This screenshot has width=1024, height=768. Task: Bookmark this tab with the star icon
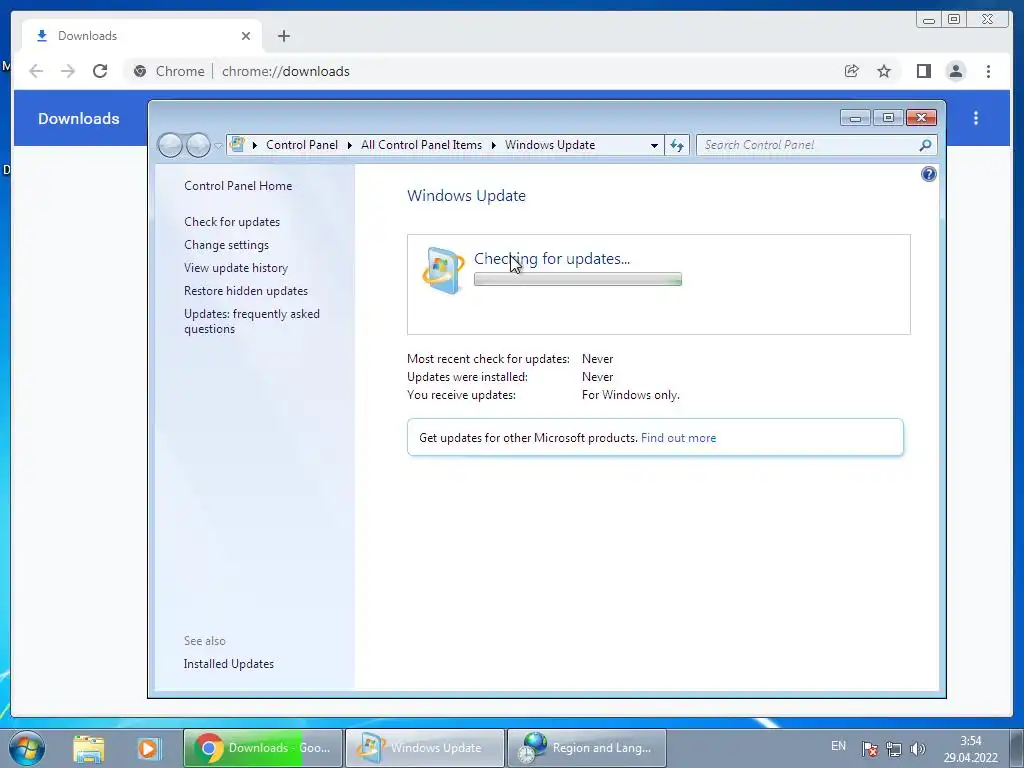884,71
